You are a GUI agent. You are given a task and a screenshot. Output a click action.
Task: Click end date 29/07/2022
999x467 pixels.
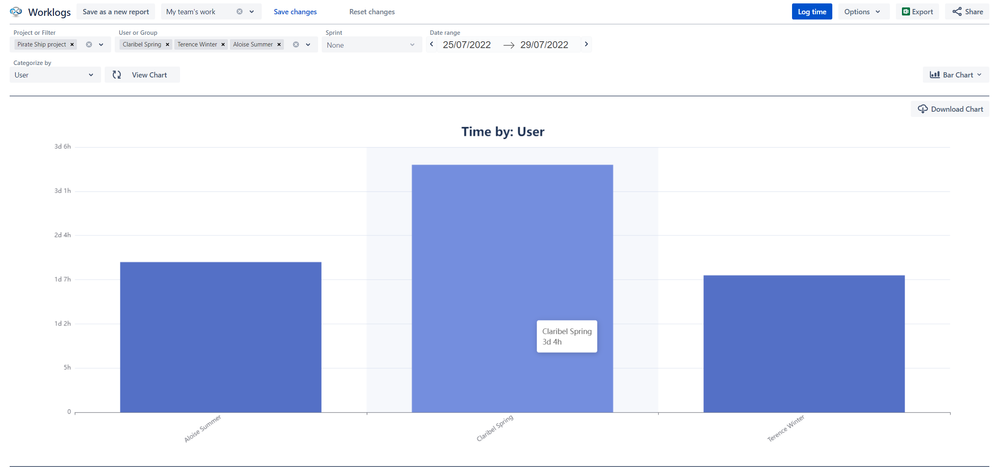pos(544,45)
